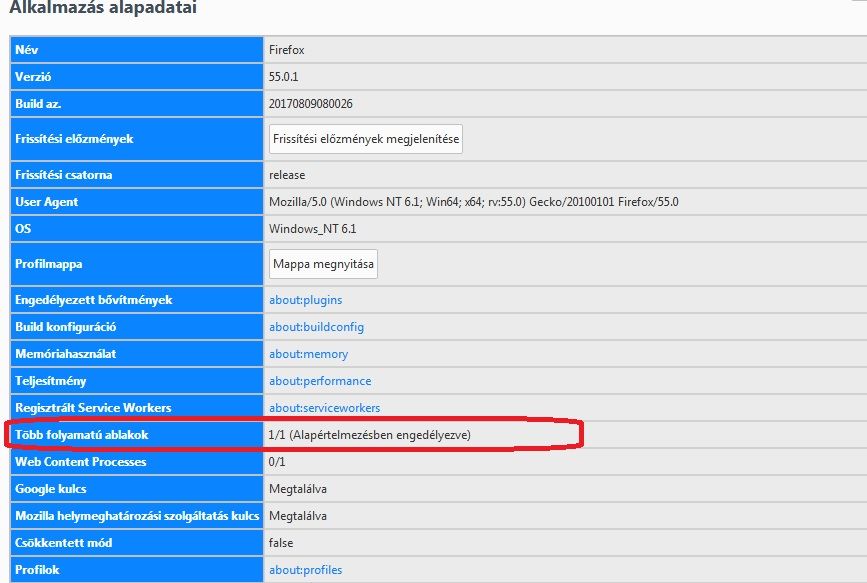Select the Web Content Processes label
This screenshot has height=583, width=867.
(x=81, y=462)
